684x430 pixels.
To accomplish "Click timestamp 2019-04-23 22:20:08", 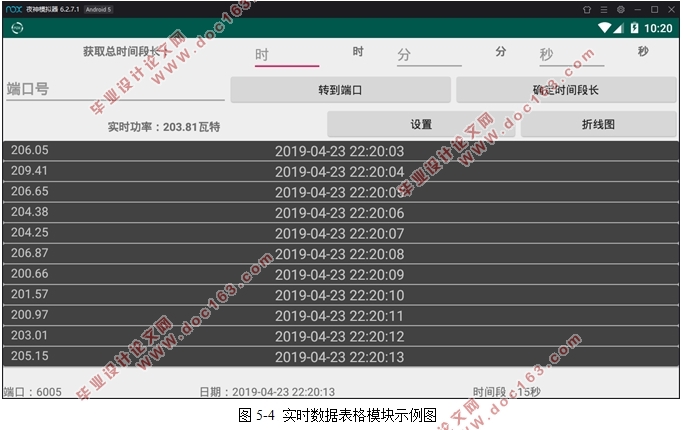I will (x=339, y=254).
